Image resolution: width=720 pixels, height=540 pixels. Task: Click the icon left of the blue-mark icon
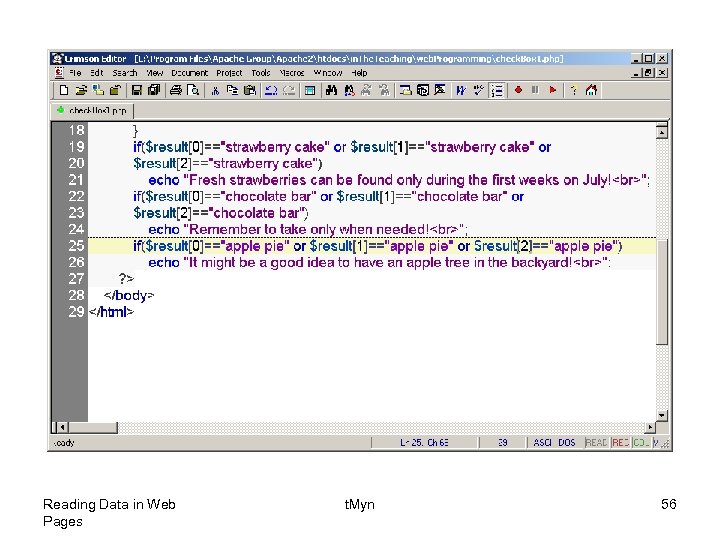pyautogui.click(x=440, y=90)
